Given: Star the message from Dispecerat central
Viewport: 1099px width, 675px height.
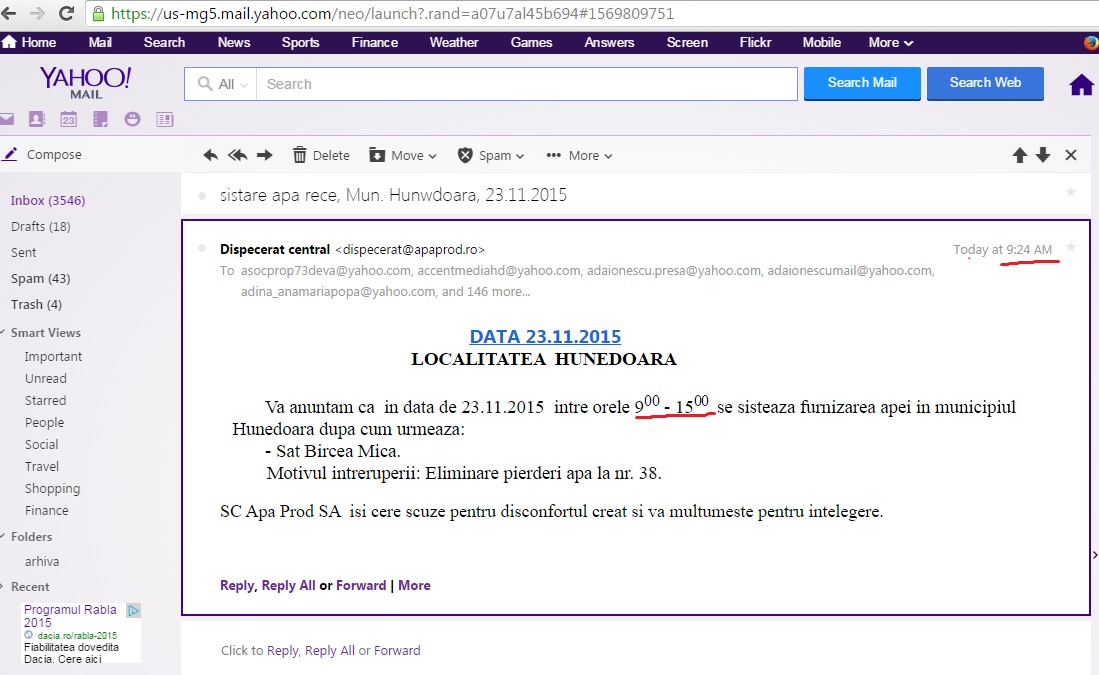Looking at the screenshot, I should click(1071, 247).
